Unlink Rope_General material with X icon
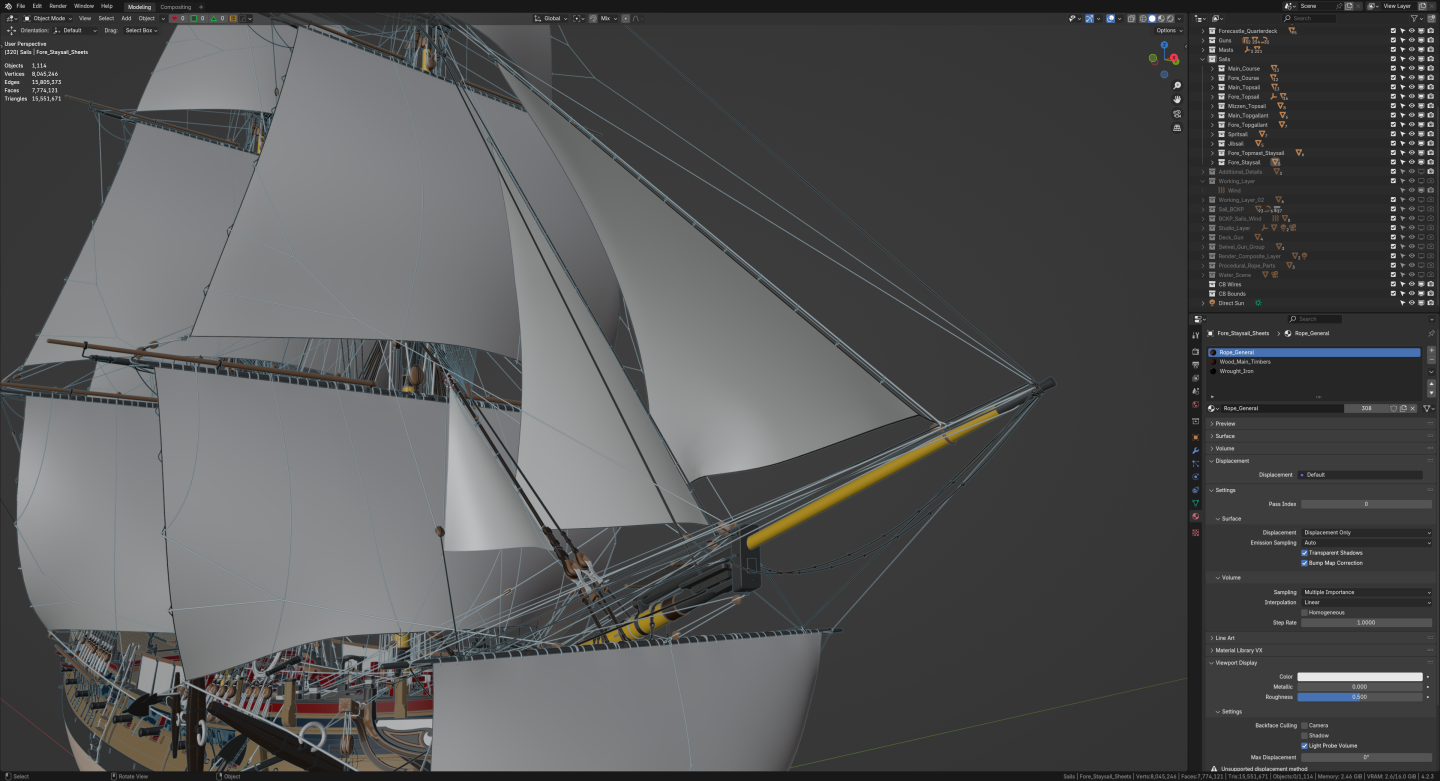Image resolution: width=1440 pixels, height=781 pixels. coord(1412,408)
